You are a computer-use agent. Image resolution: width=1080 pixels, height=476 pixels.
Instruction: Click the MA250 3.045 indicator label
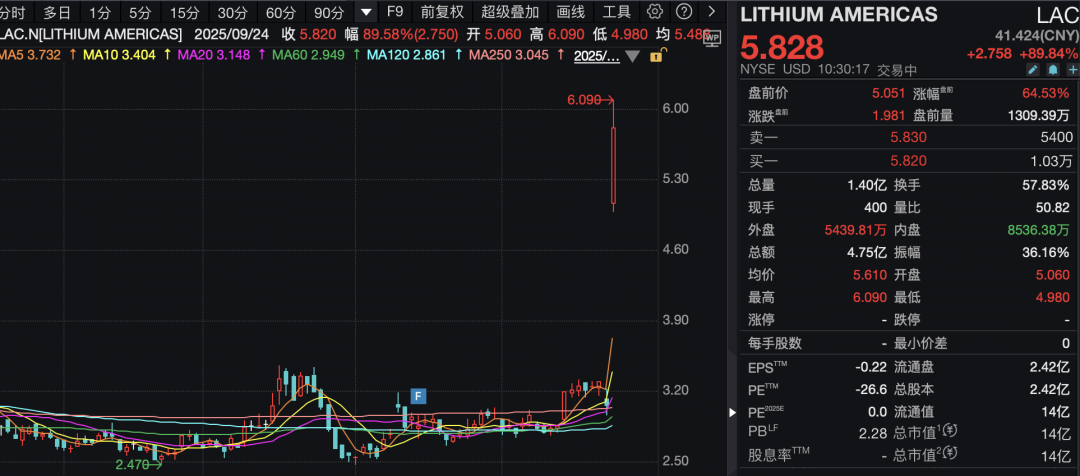coord(509,56)
